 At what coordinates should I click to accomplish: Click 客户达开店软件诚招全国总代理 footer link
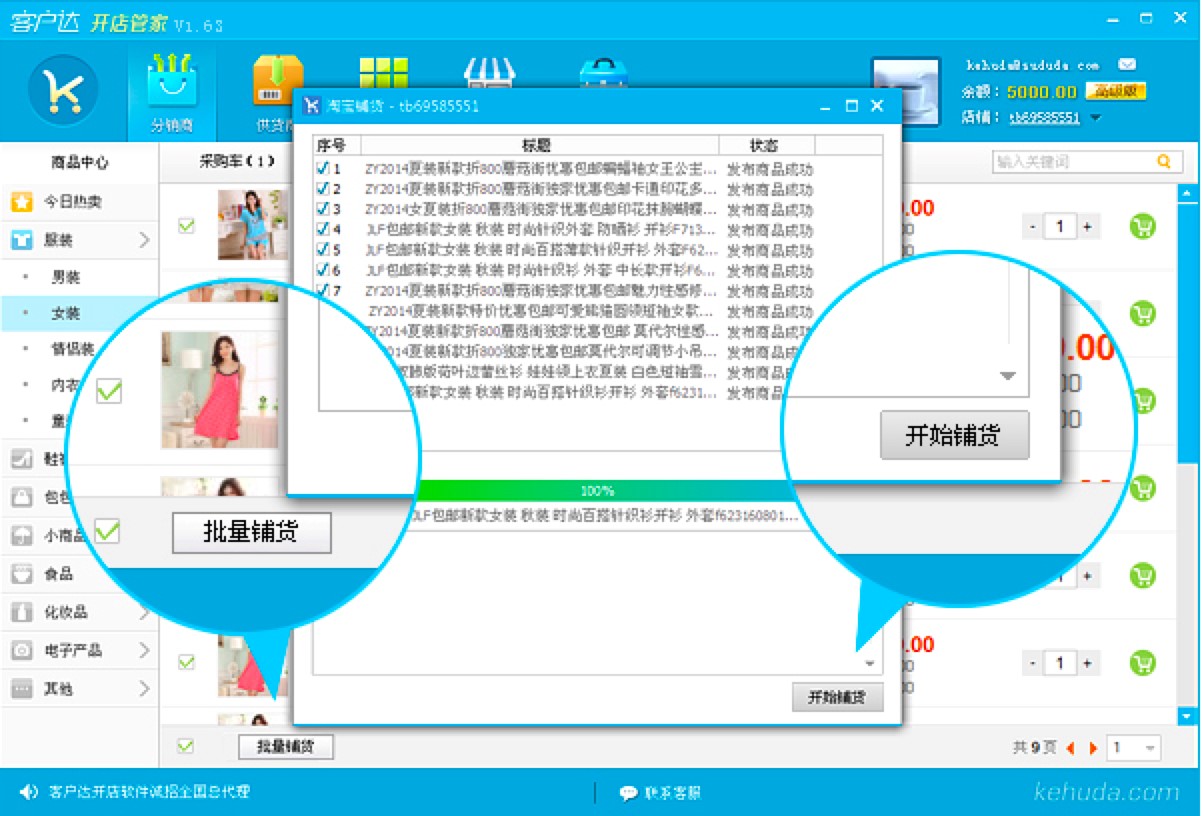pyautogui.click(x=149, y=791)
